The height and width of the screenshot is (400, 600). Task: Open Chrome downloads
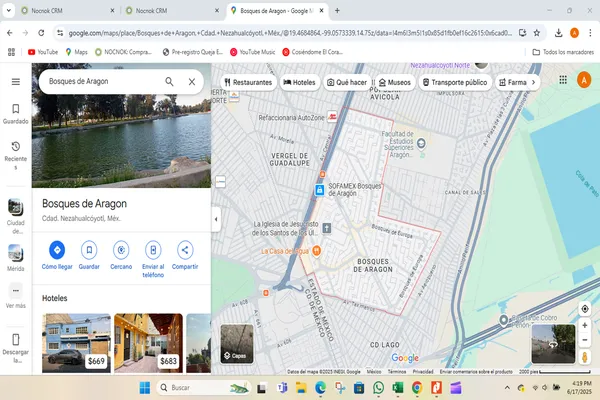558,33
